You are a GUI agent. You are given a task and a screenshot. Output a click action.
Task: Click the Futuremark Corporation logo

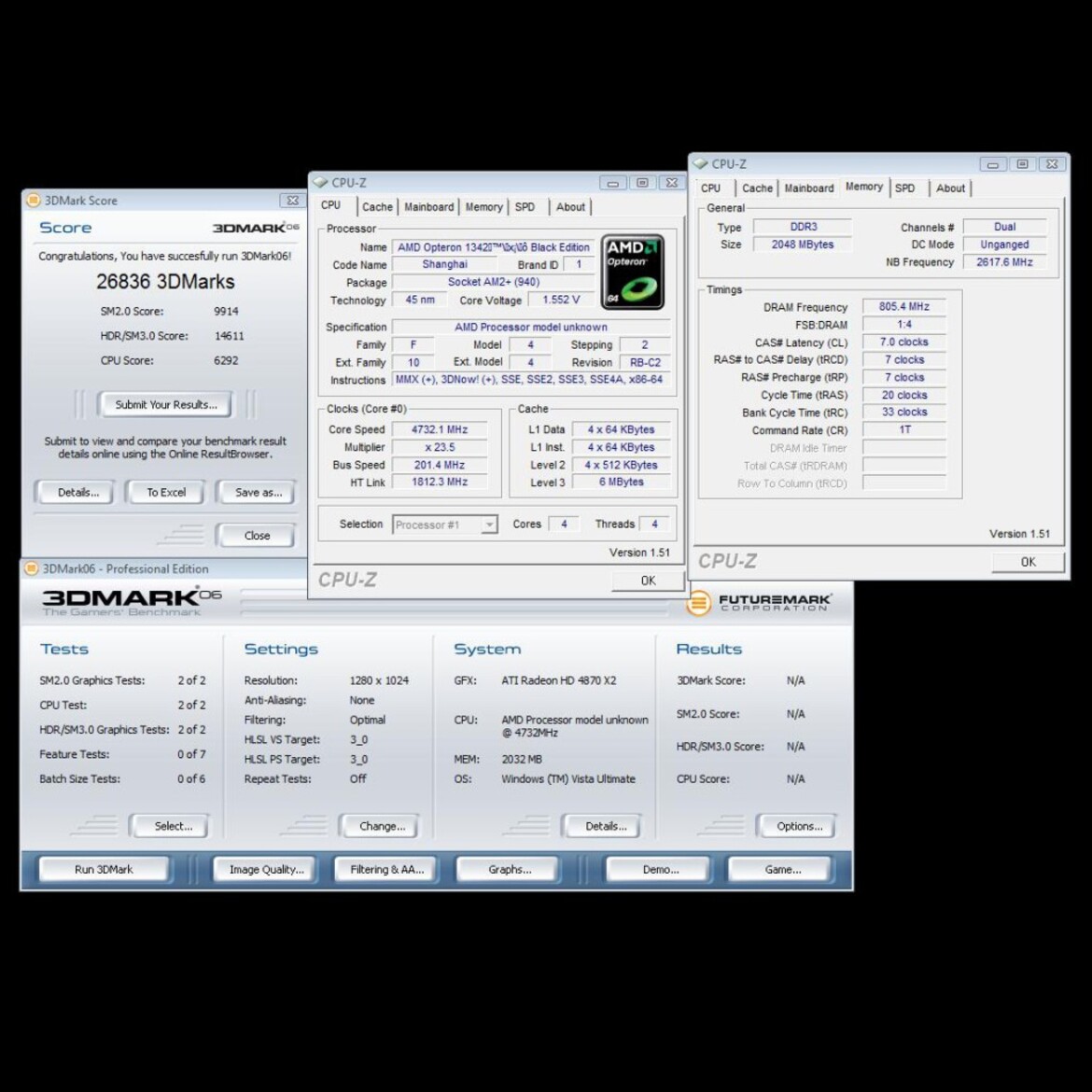759,602
